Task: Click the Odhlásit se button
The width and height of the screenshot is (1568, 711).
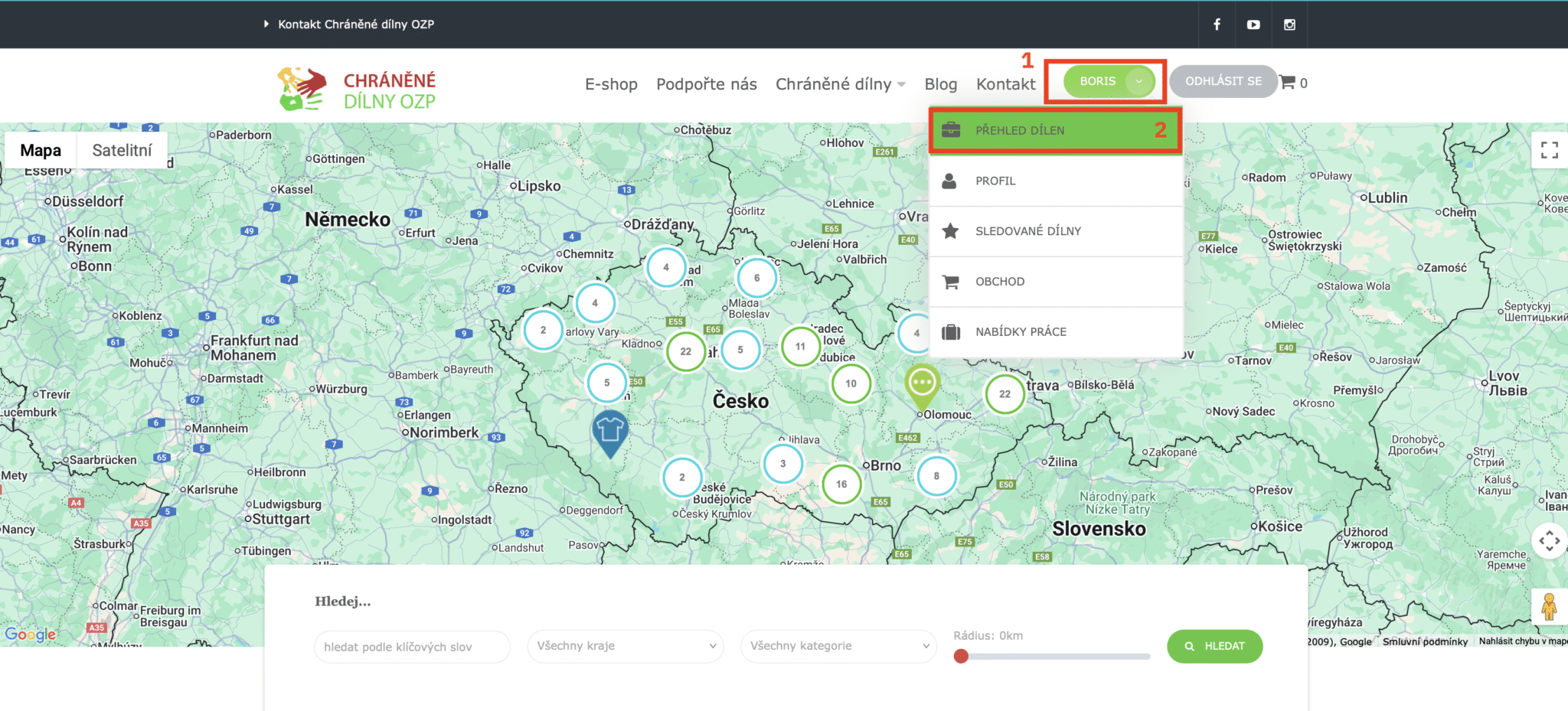Action: click(x=1223, y=81)
